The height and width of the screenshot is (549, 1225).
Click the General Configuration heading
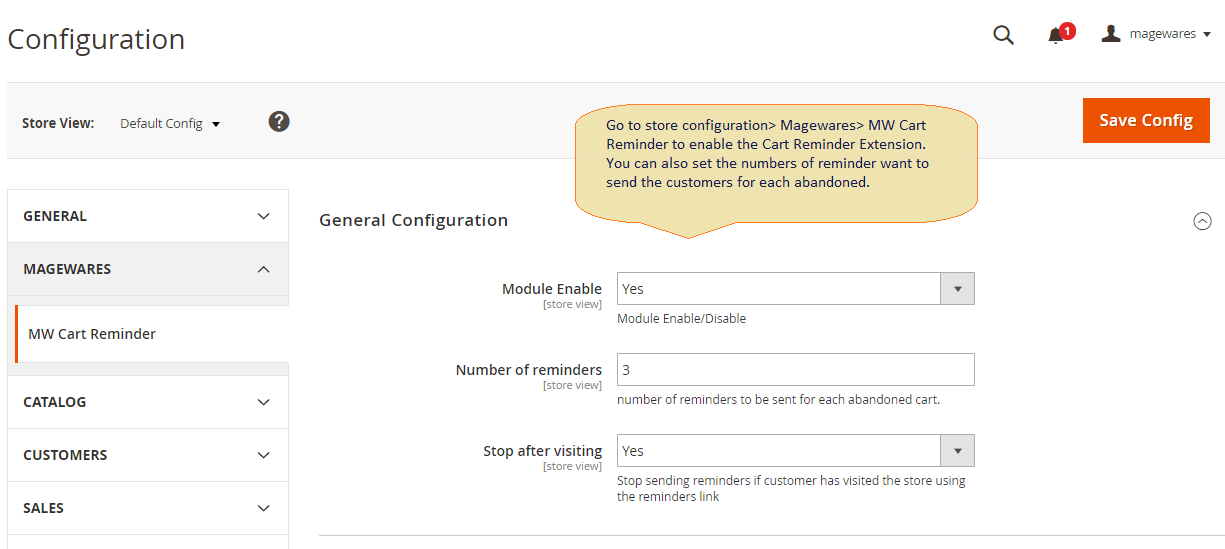(x=413, y=220)
